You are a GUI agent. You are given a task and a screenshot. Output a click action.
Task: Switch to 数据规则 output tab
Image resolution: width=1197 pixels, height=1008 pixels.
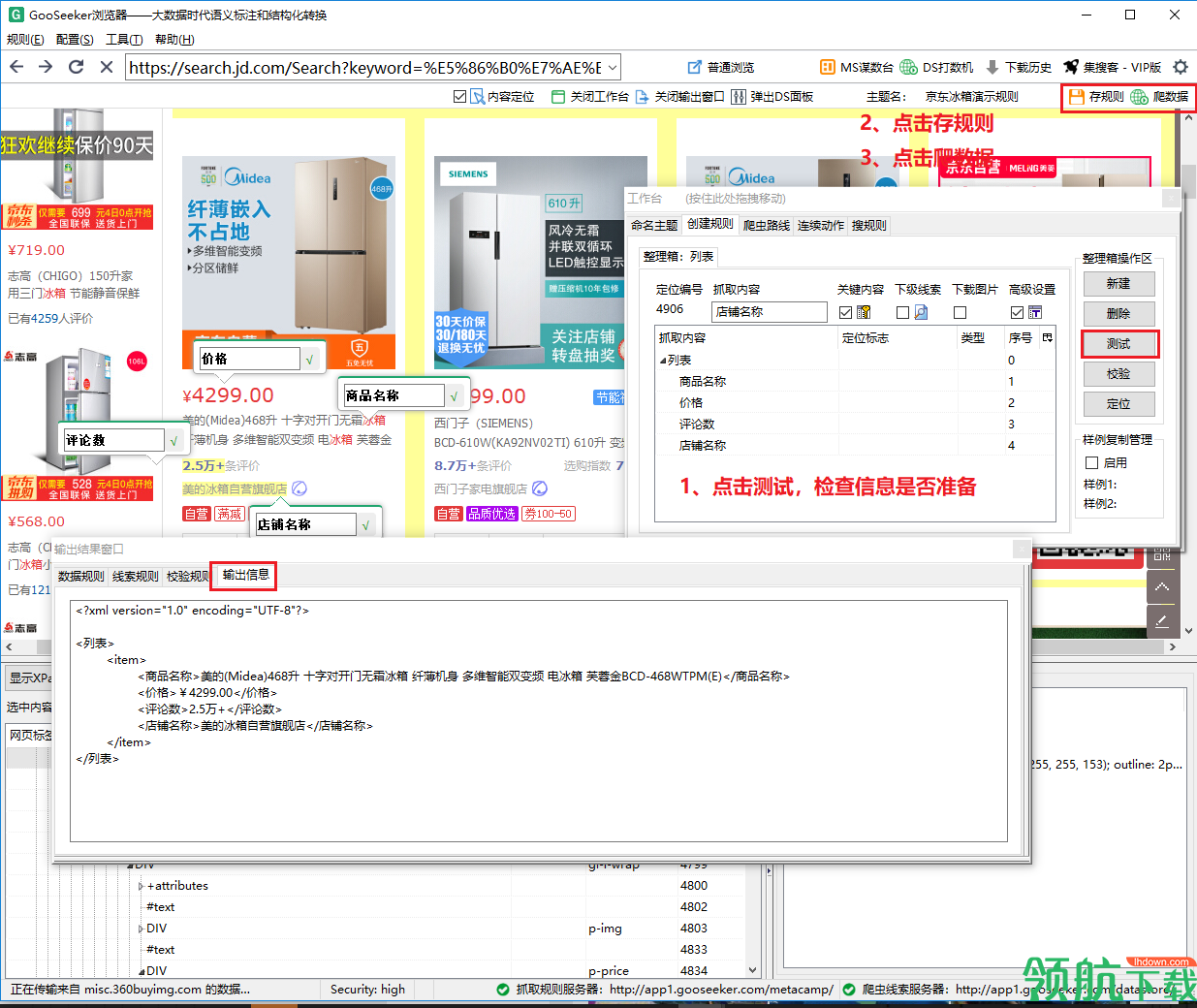coord(81,577)
